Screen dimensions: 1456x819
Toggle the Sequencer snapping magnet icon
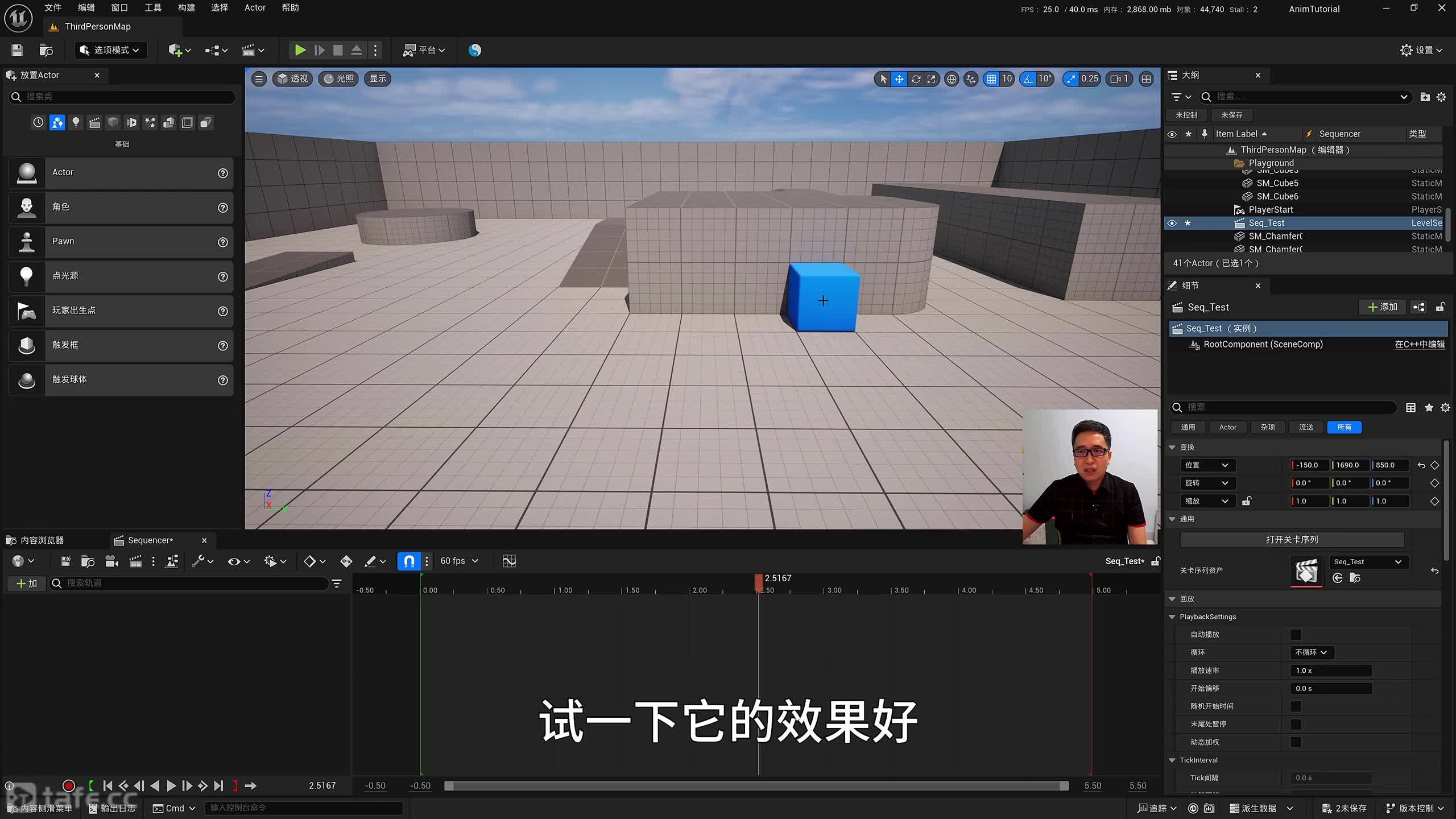point(409,561)
